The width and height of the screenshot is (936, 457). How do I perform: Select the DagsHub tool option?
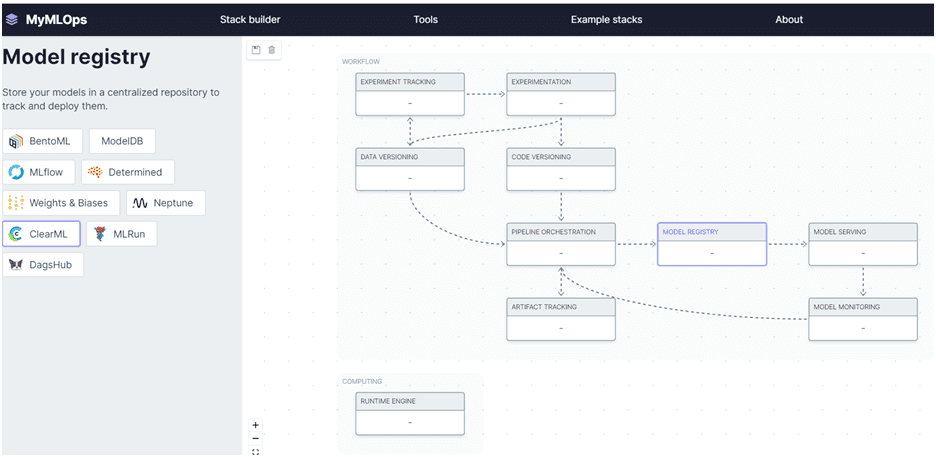click(x=43, y=265)
